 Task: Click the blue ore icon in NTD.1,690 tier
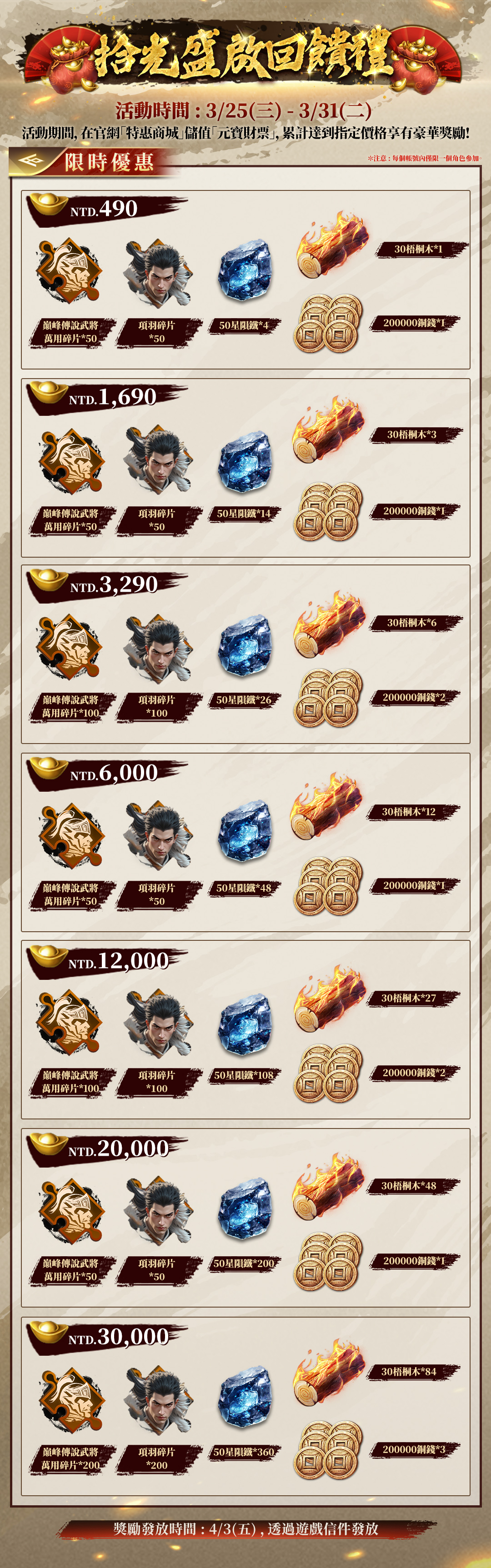click(245, 459)
